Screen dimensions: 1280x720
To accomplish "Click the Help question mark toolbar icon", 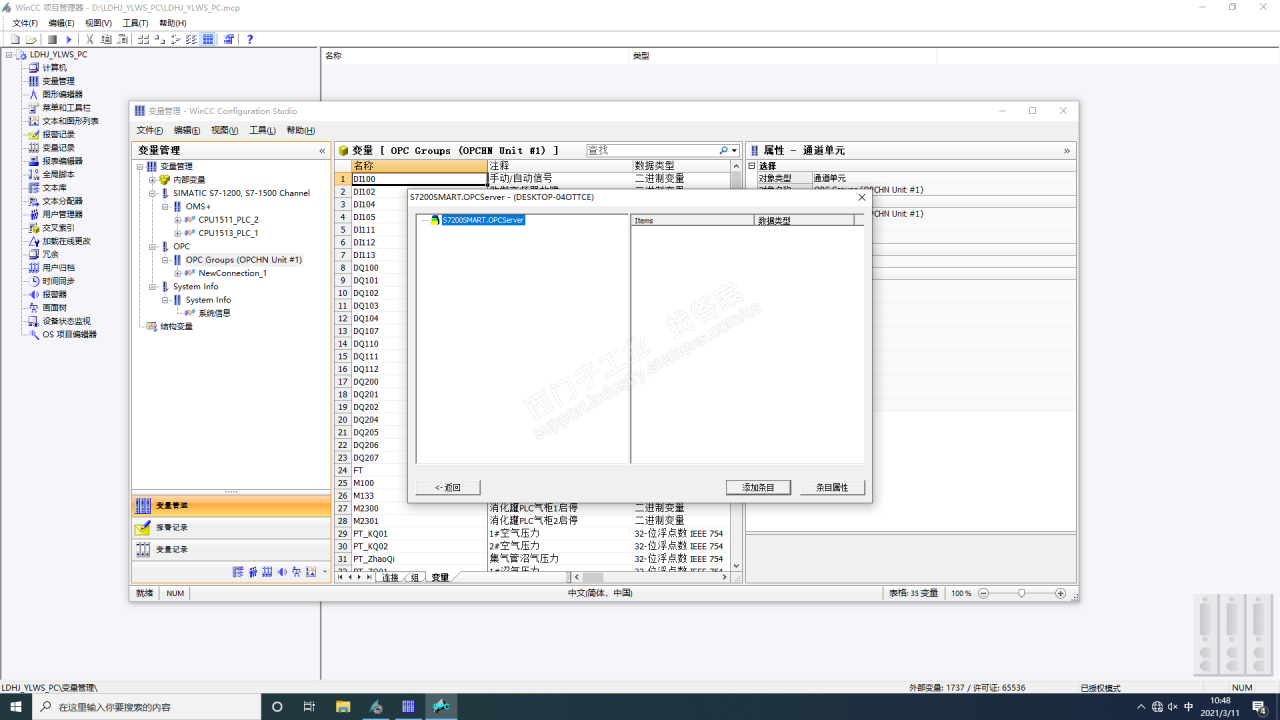I will [x=250, y=39].
